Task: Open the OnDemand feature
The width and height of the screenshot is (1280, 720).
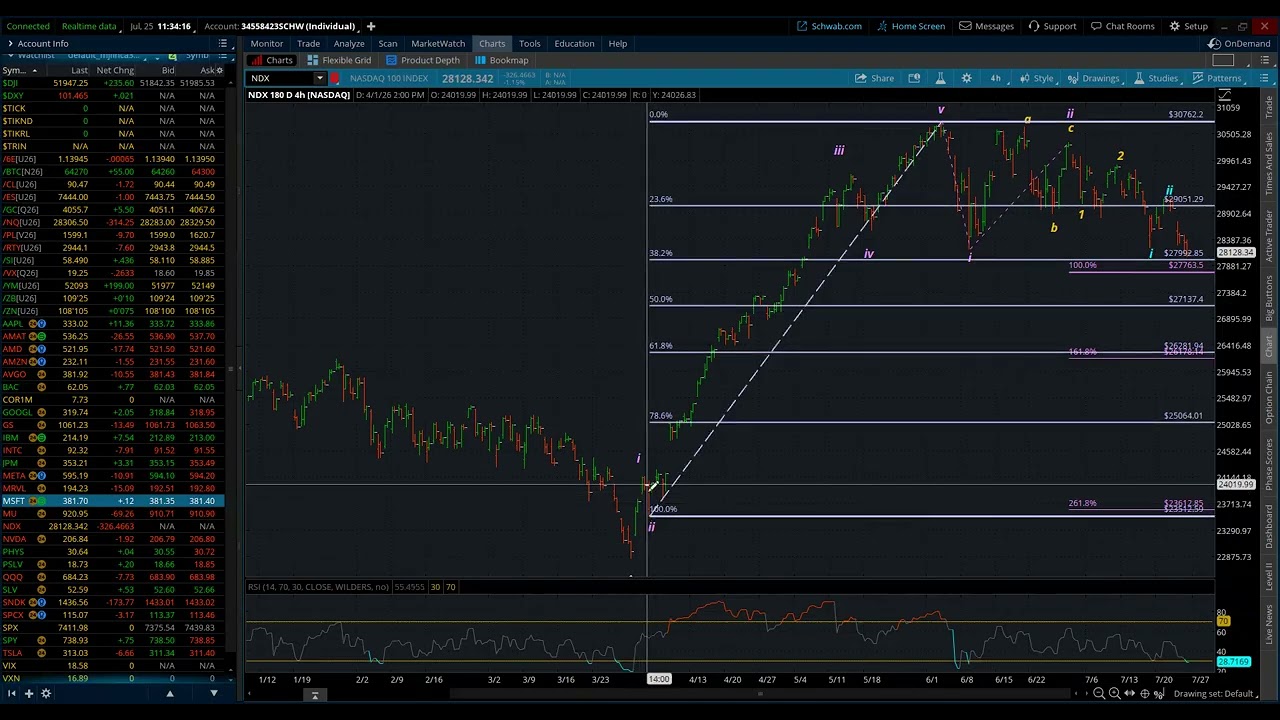Action: pos(1240,43)
